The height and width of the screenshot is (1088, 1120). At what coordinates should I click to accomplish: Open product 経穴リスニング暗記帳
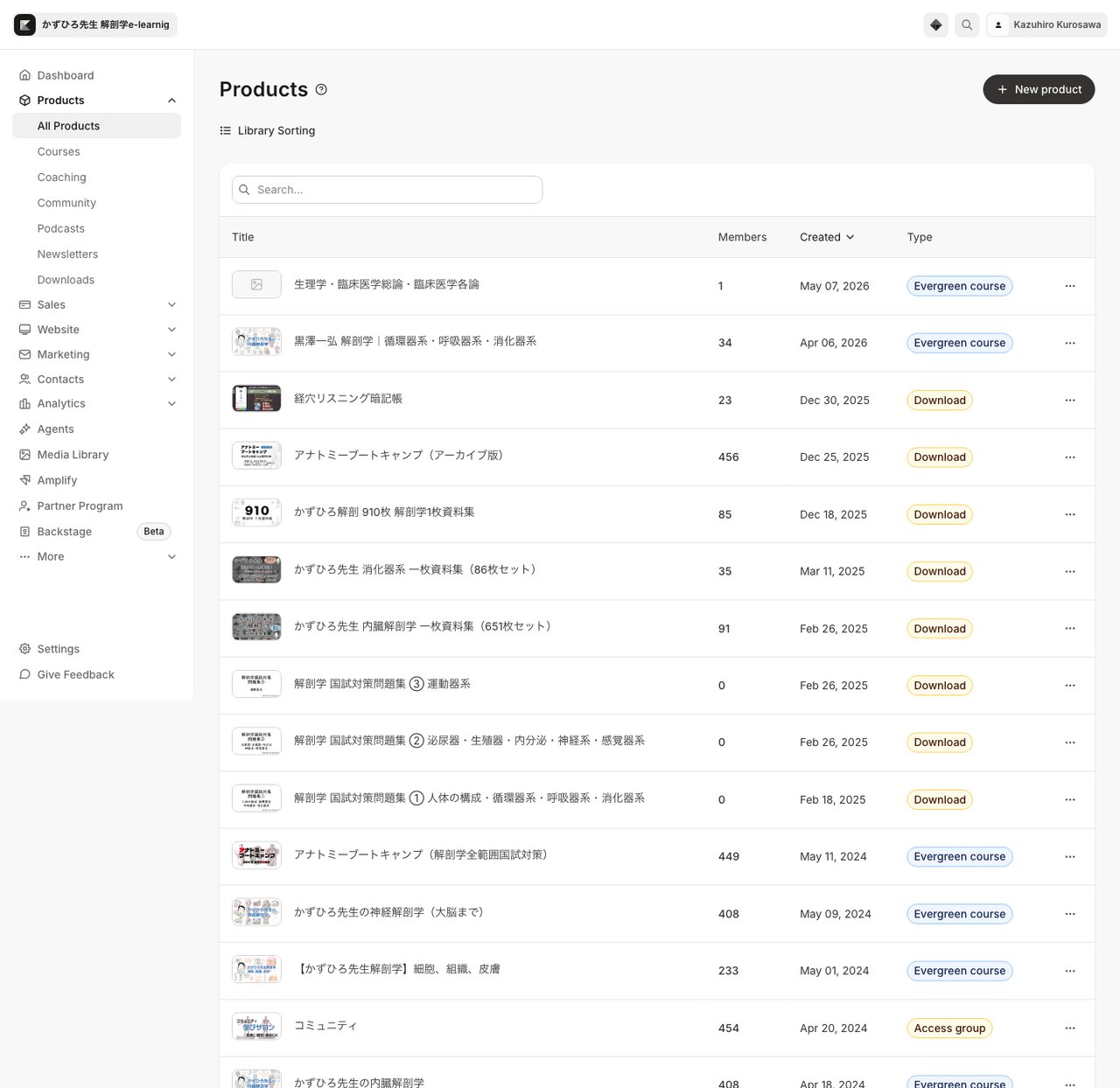coord(348,398)
